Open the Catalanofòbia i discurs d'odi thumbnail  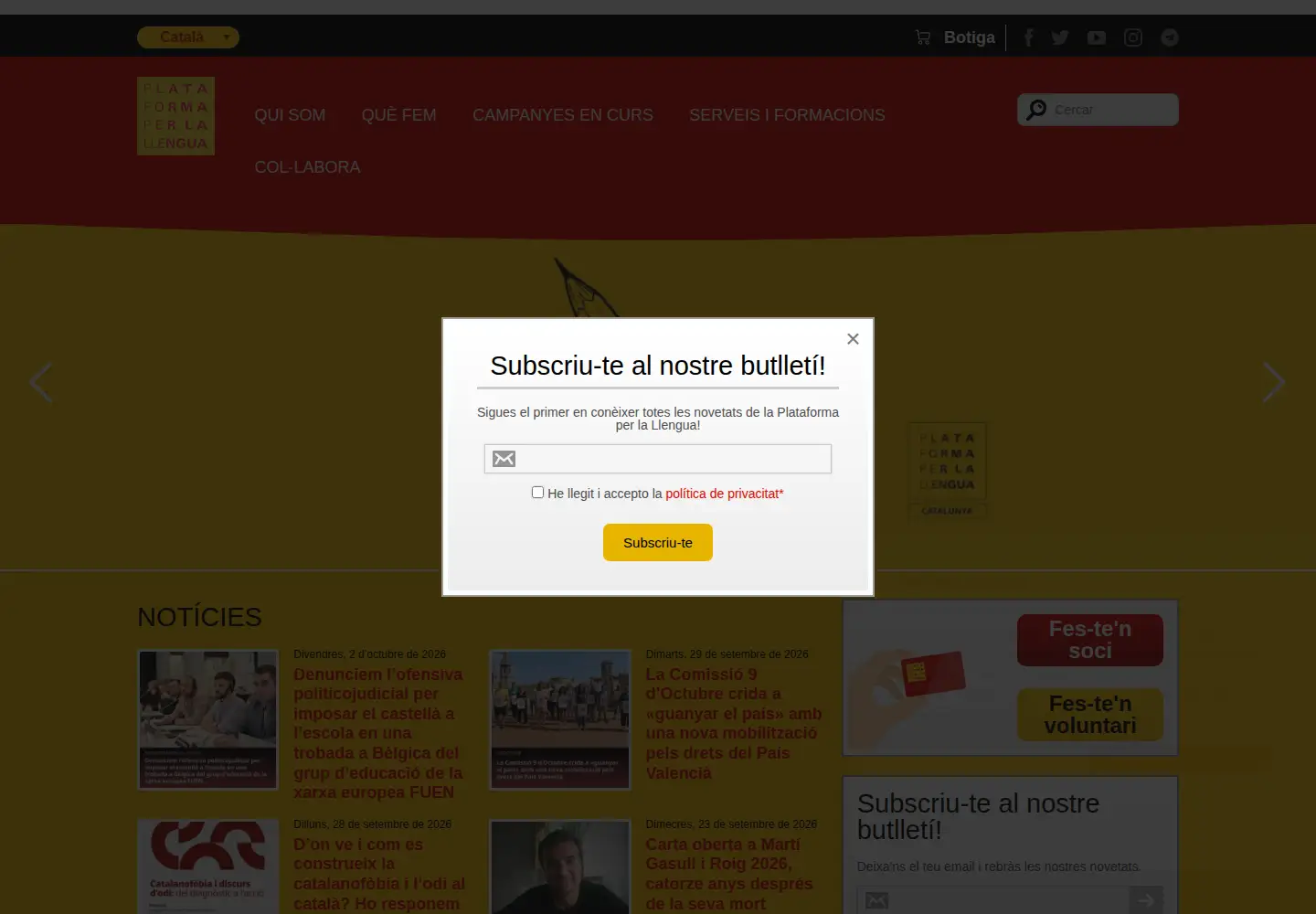point(207,866)
